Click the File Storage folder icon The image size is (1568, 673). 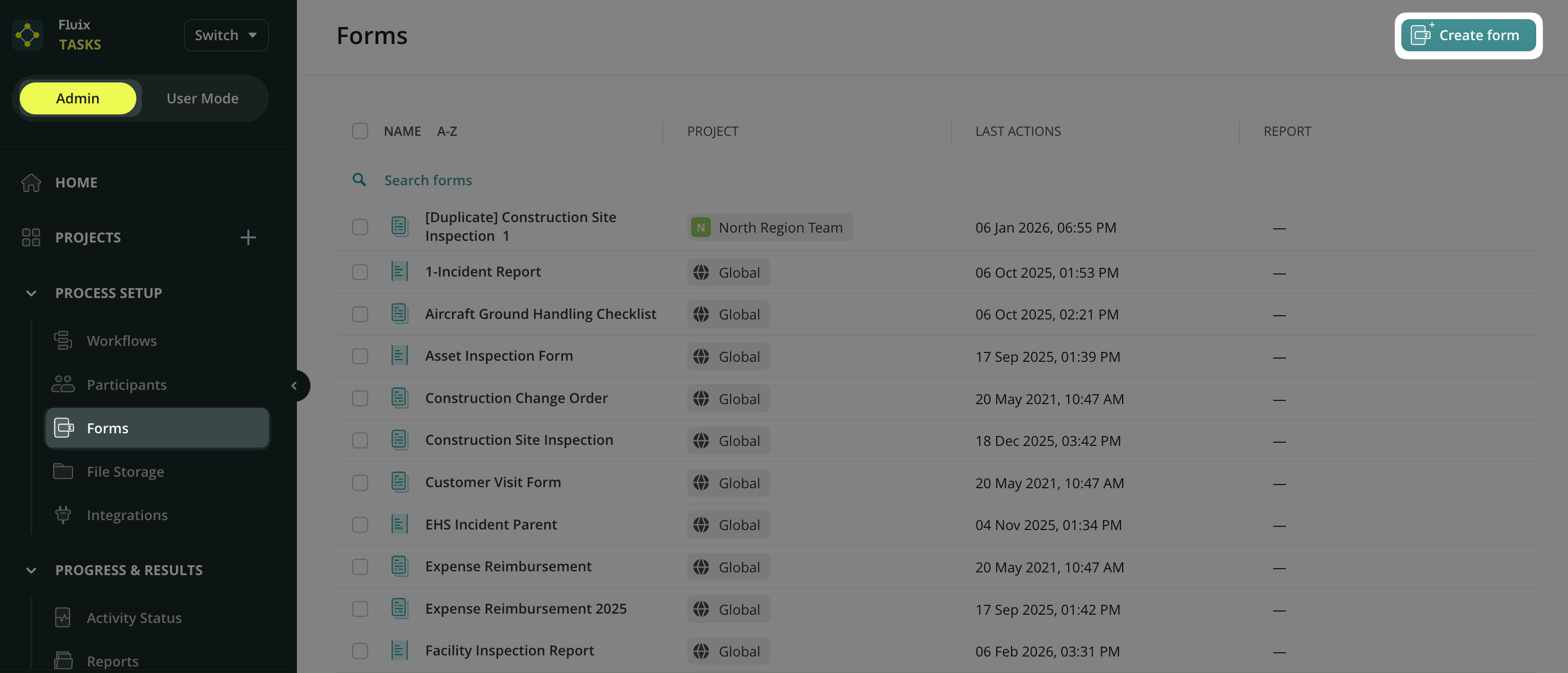pyautogui.click(x=63, y=472)
